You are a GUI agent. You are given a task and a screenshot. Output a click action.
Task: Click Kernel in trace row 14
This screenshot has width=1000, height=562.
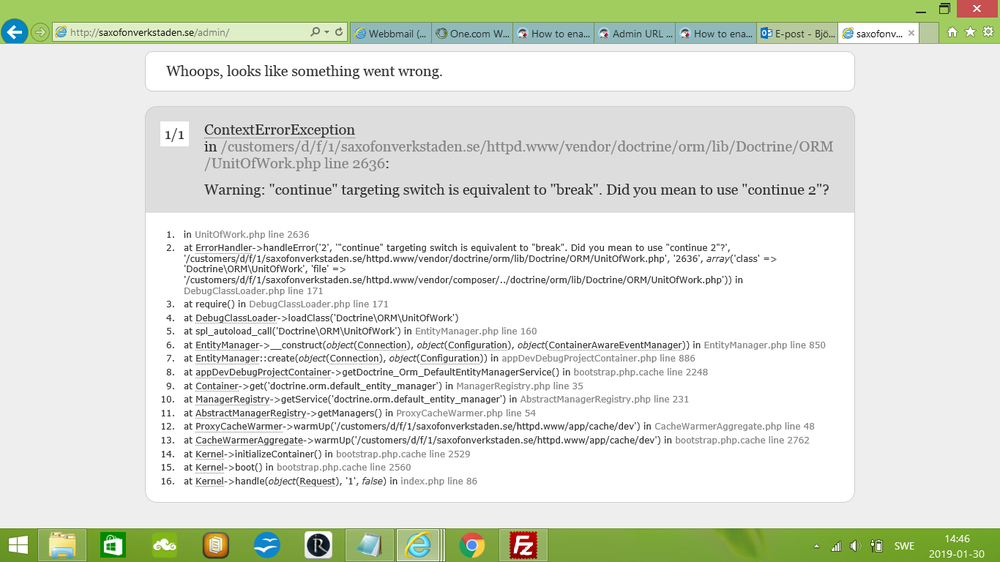pos(209,454)
